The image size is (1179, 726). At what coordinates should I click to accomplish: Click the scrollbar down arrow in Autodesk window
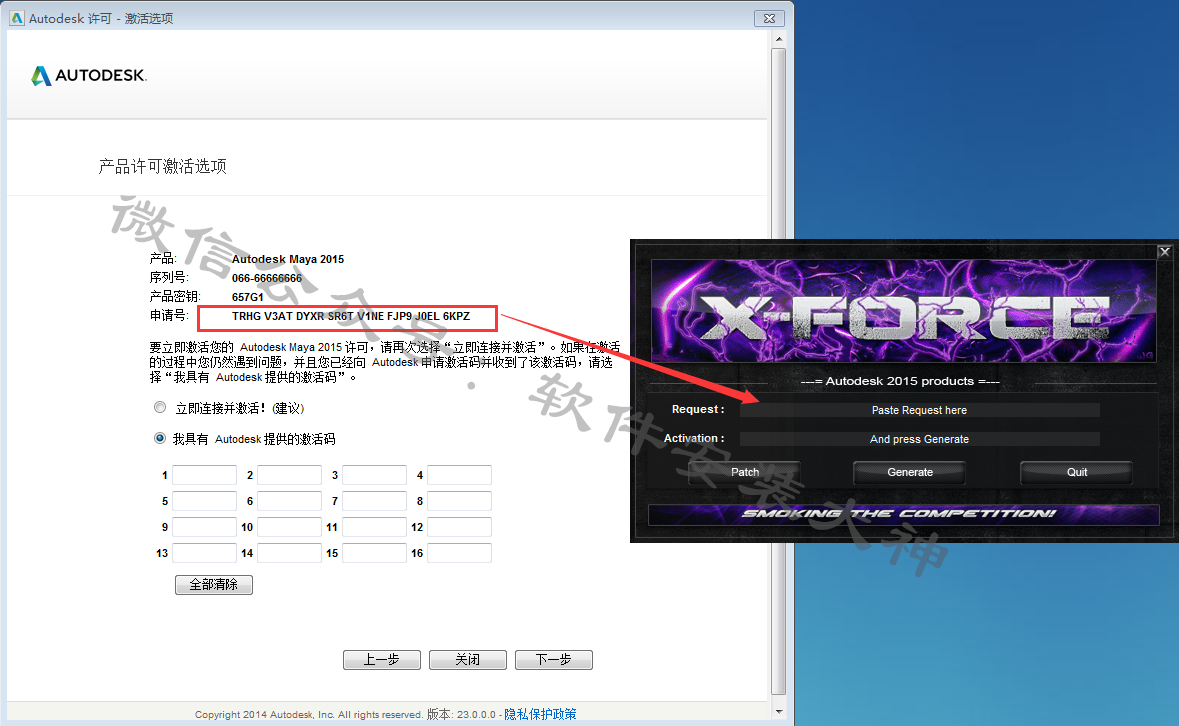779,712
